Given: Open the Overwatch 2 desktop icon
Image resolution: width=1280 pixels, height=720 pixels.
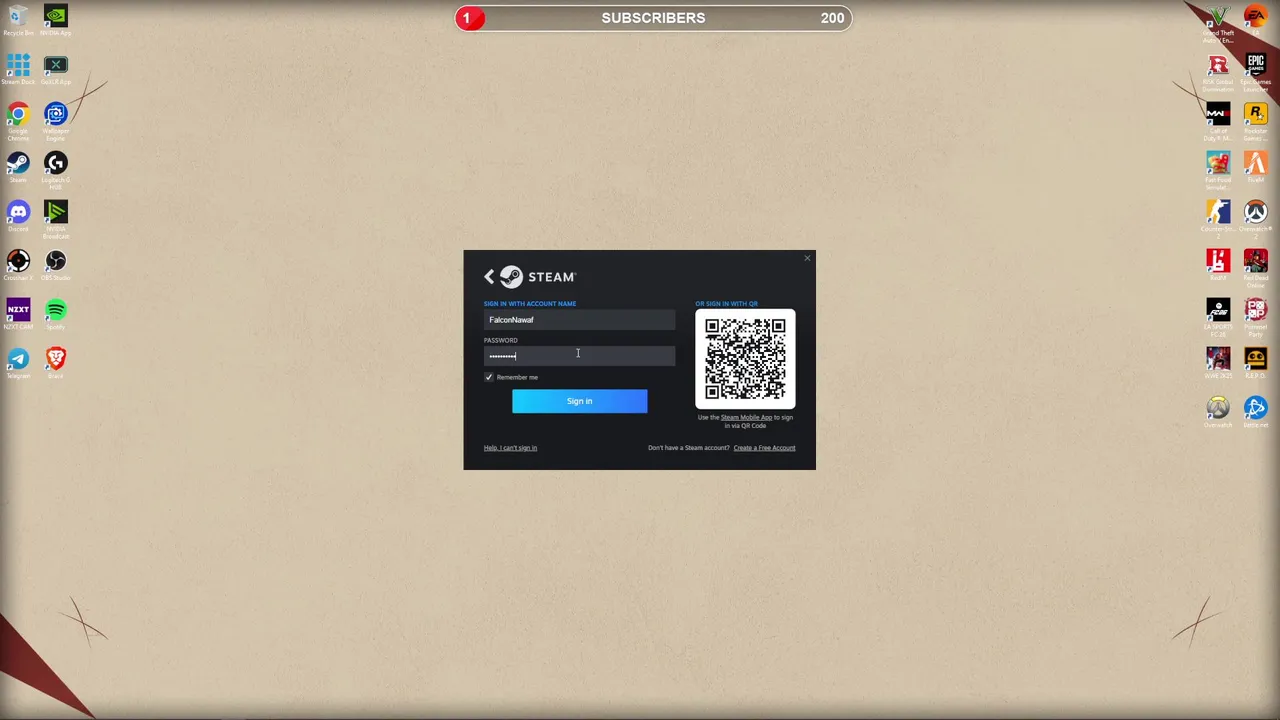Looking at the screenshot, I should (1256, 218).
